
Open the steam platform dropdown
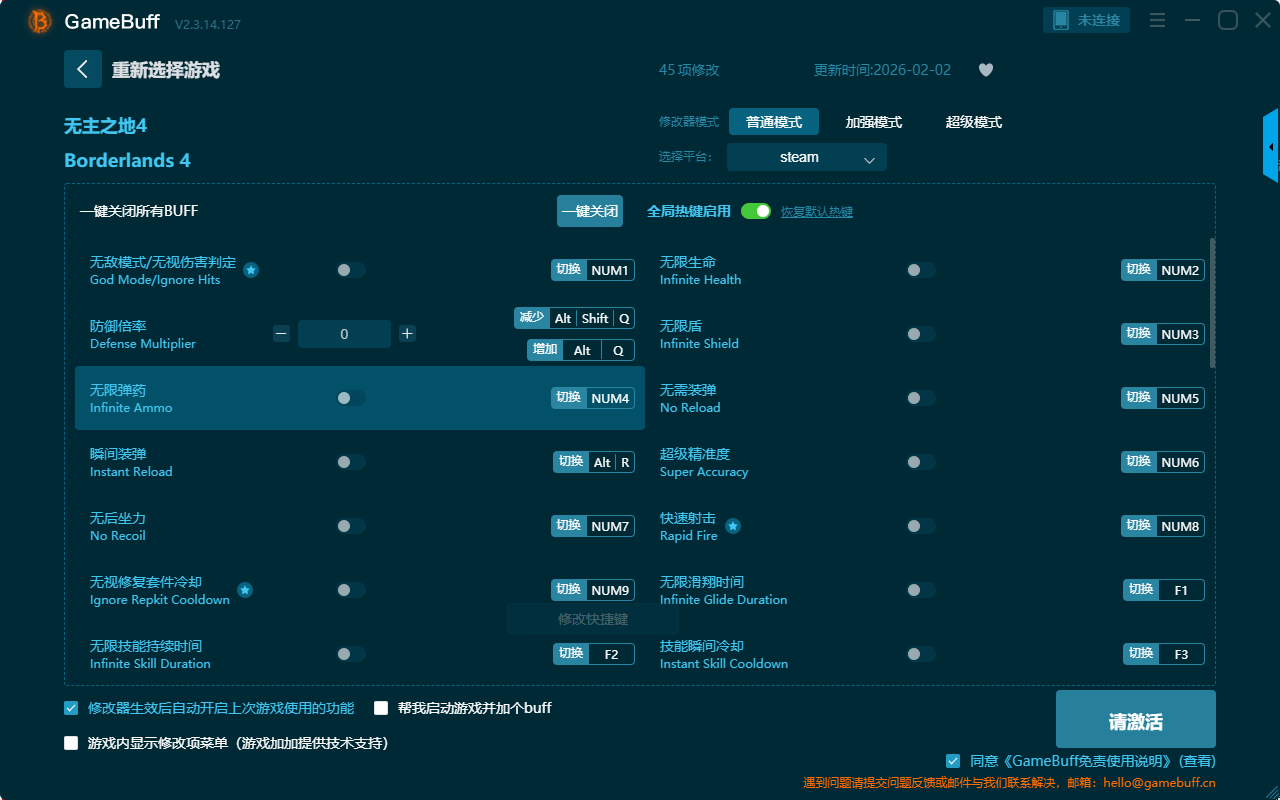pyautogui.click(x=806, y=157)
